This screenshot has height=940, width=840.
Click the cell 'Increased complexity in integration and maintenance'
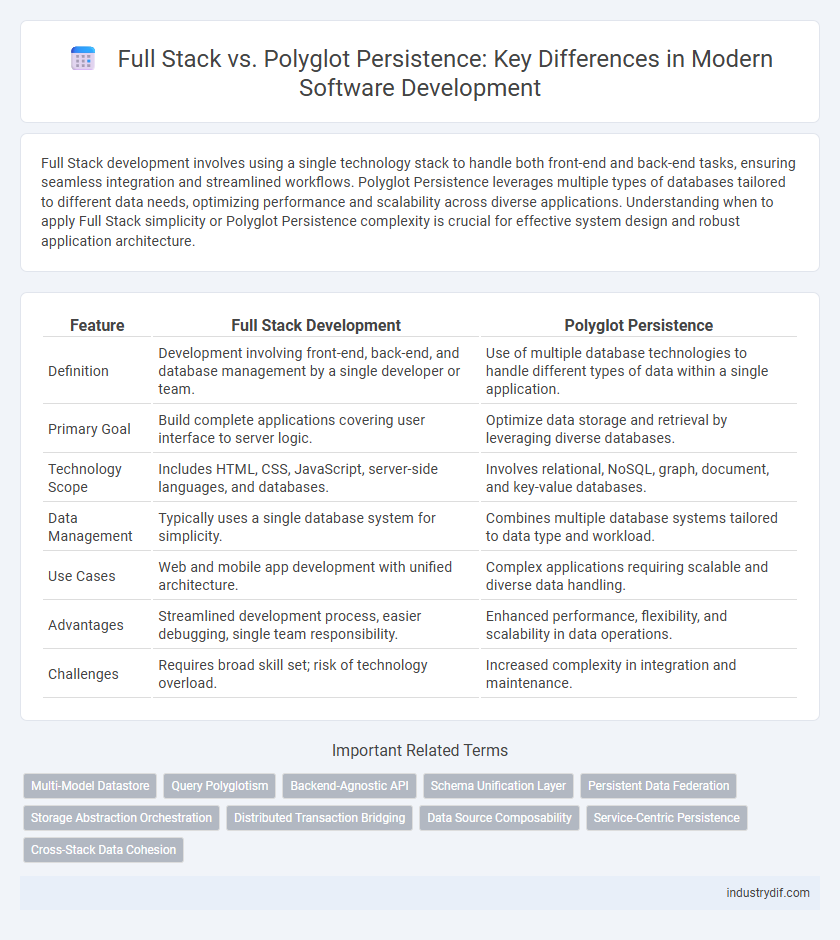(x=639, y=674)
